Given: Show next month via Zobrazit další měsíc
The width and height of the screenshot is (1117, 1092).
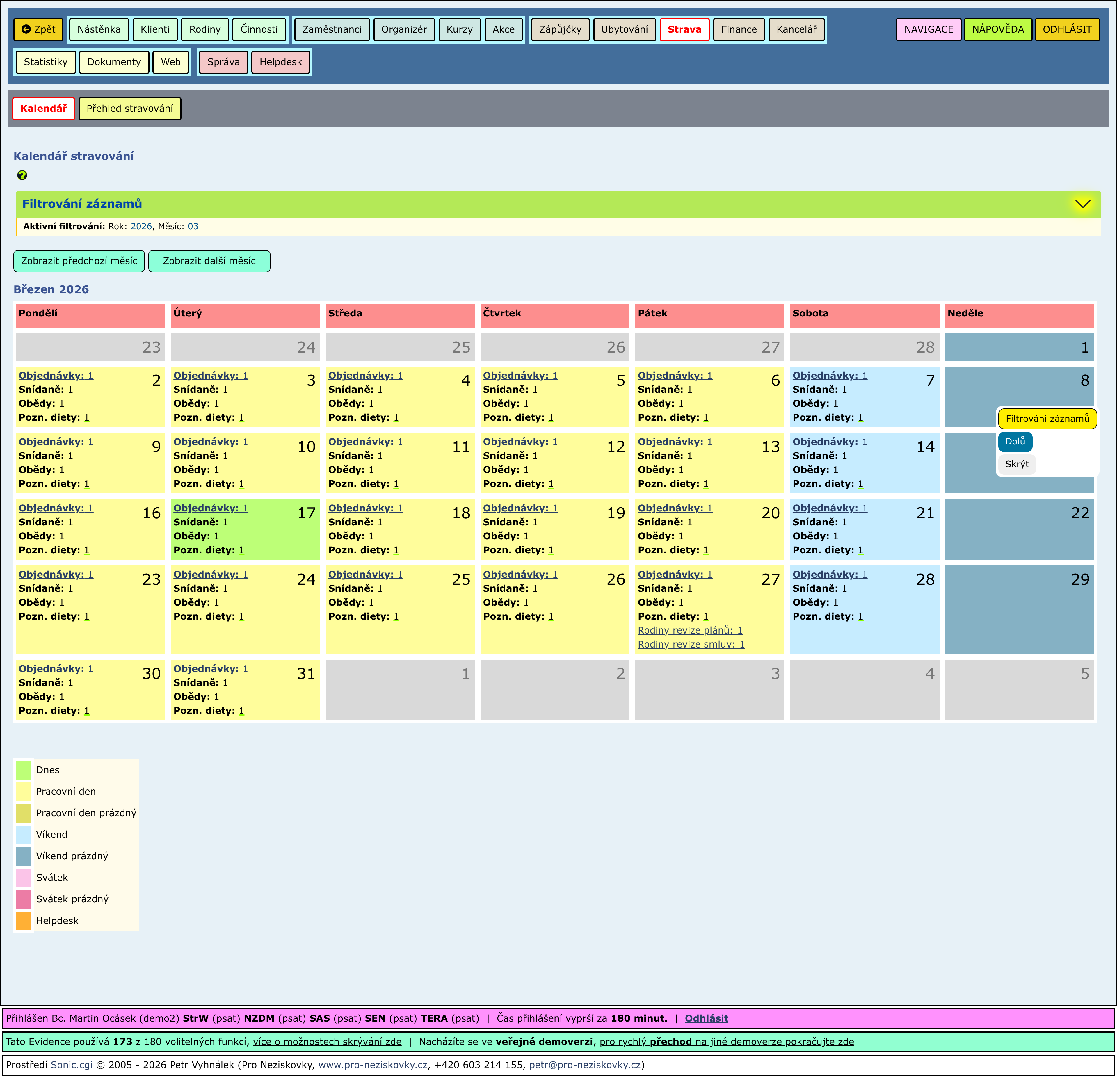Looking at the screenshot, I should click(209, 261).
